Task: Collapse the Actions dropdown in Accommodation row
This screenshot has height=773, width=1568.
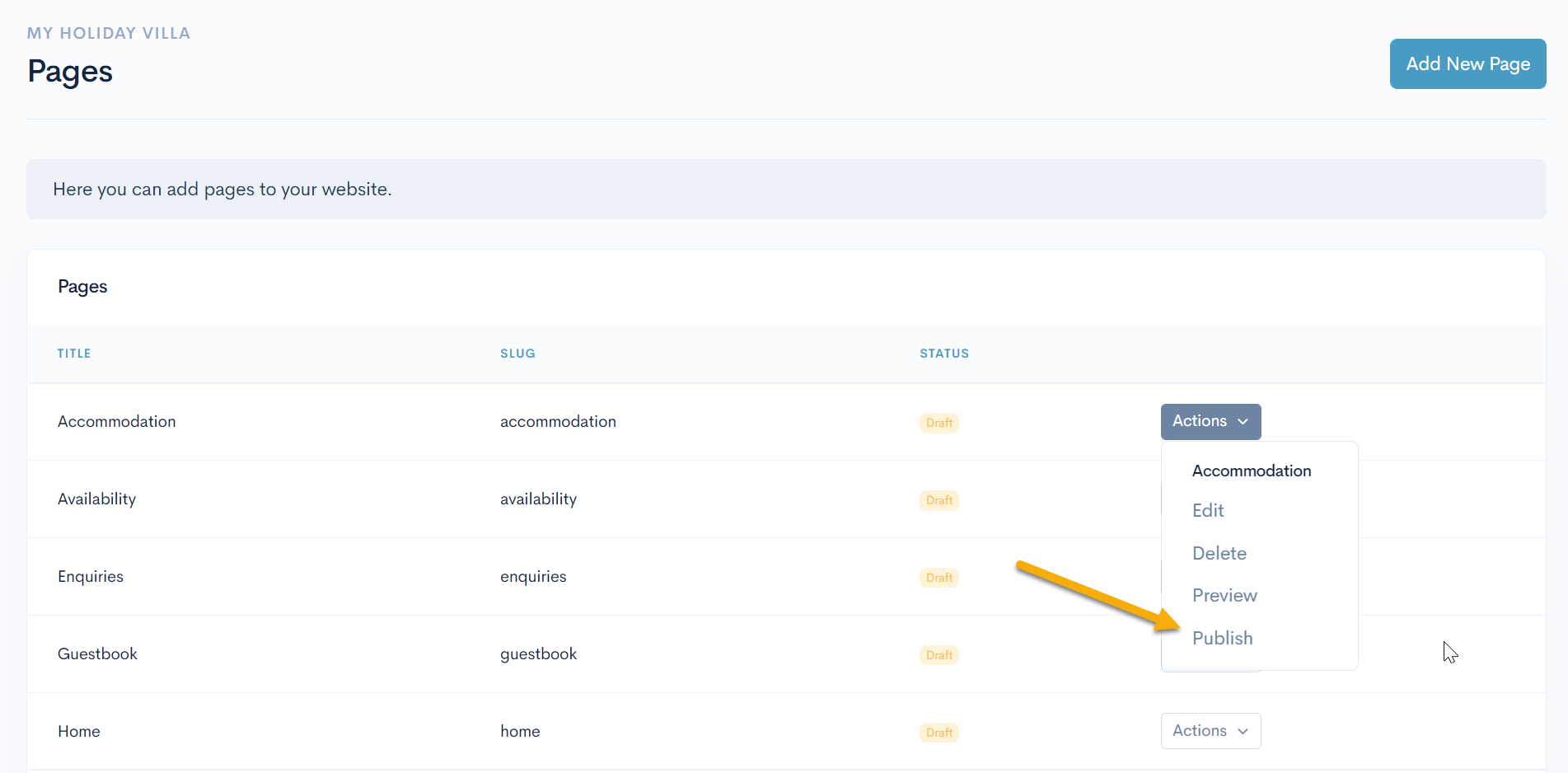Action: (1210, 421)
